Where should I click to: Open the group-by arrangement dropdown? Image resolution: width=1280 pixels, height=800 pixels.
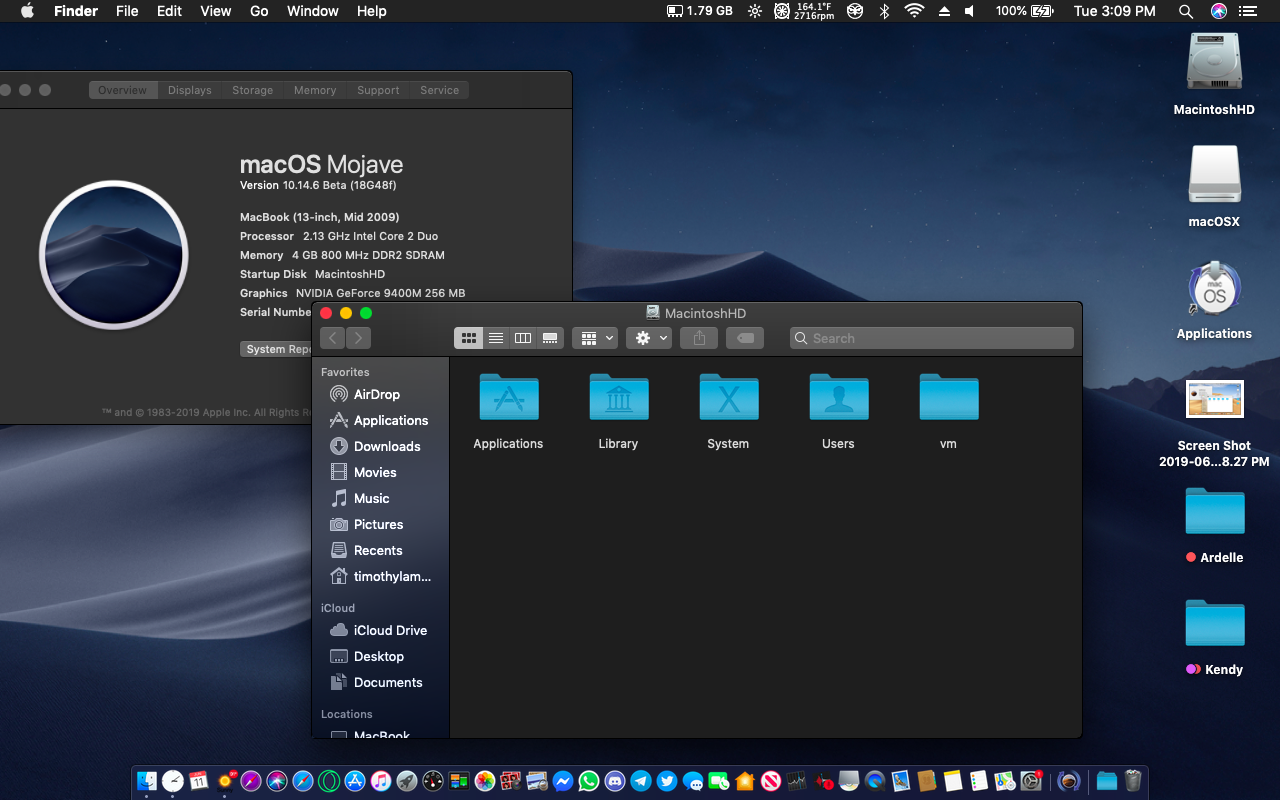coord(595,338)
